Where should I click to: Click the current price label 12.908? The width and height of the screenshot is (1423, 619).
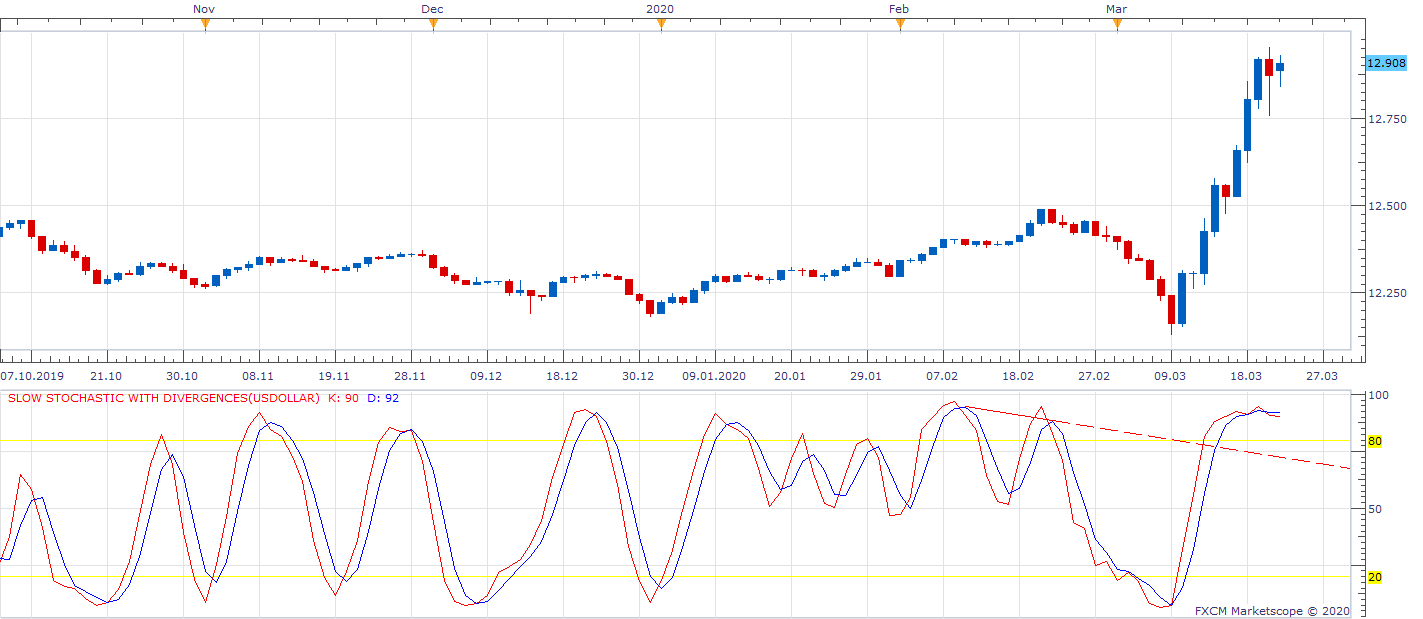(1386, 63)
